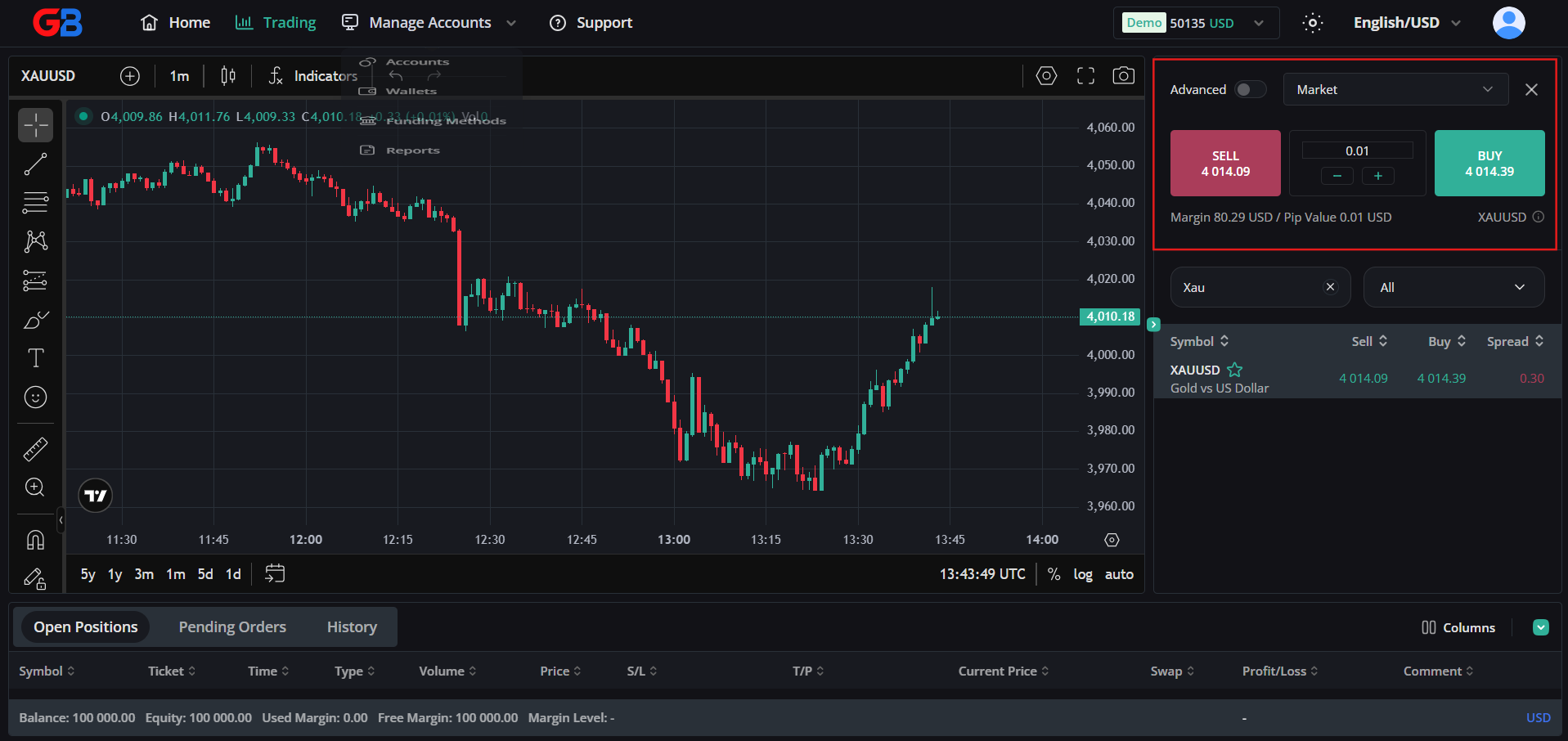Switch to the Pending Orders tab
Screen dimensions: 1568x741
tap(232, 627)
